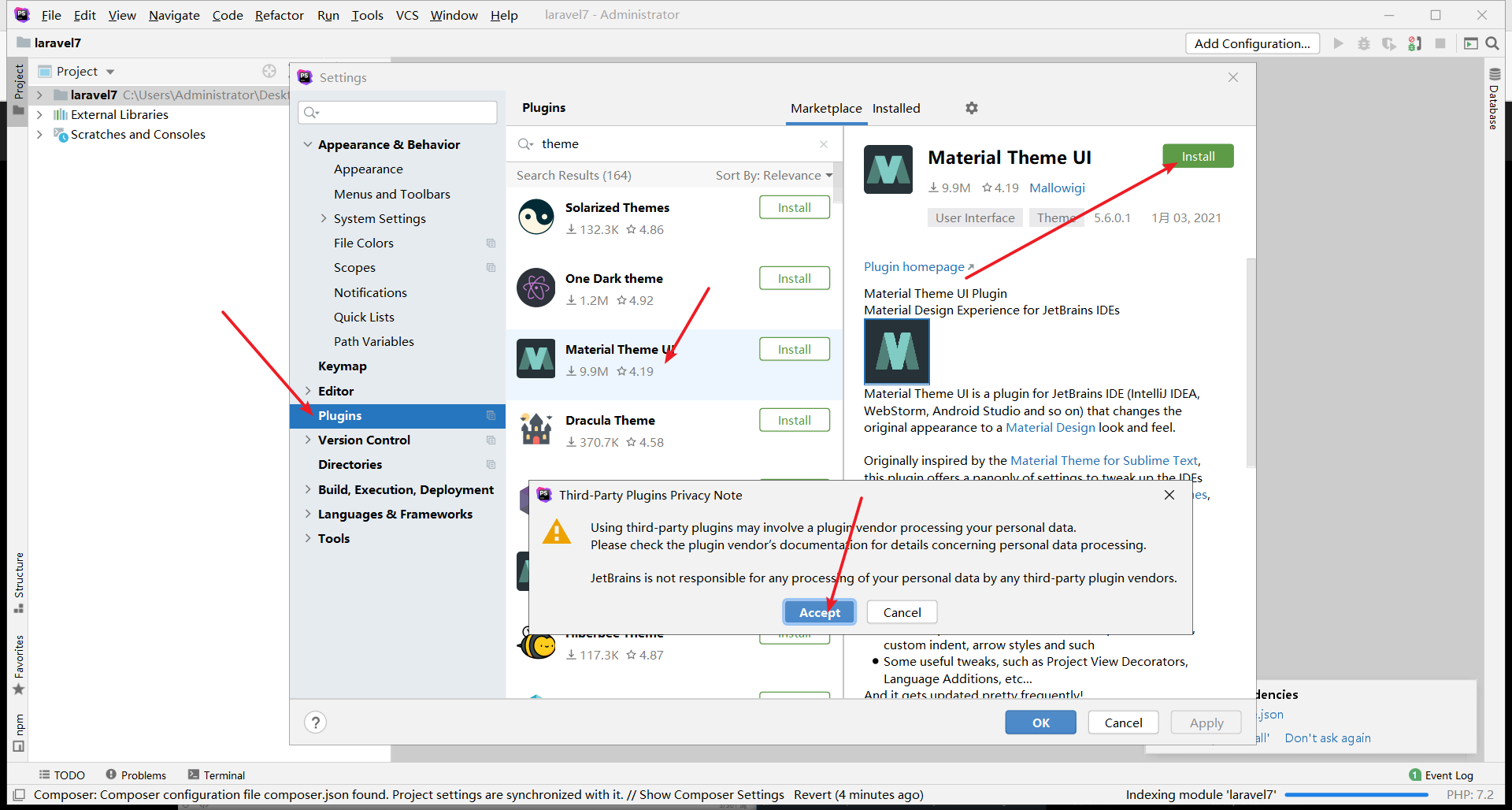Viewport: 1512px width, 810px height.
Task: Open the Refactor menu
Action: coord(279,15)
